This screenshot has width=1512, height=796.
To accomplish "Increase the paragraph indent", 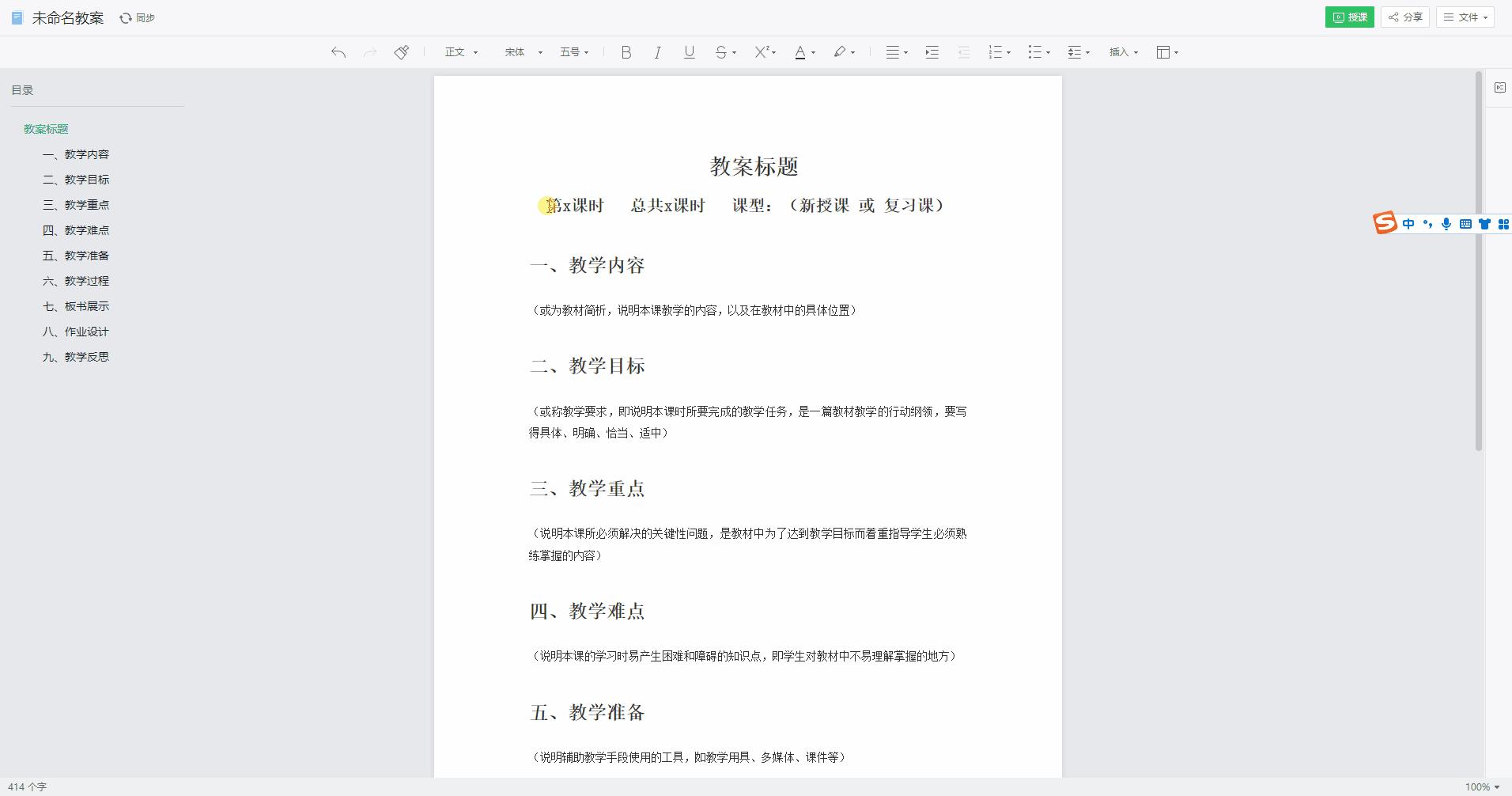I will (x=932, y=51).
